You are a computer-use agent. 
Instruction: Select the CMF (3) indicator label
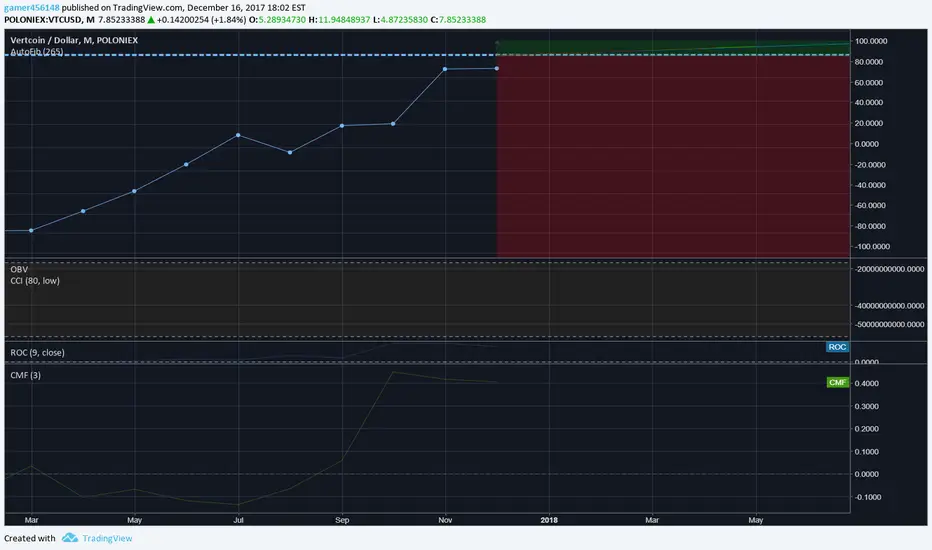(26, 375)
